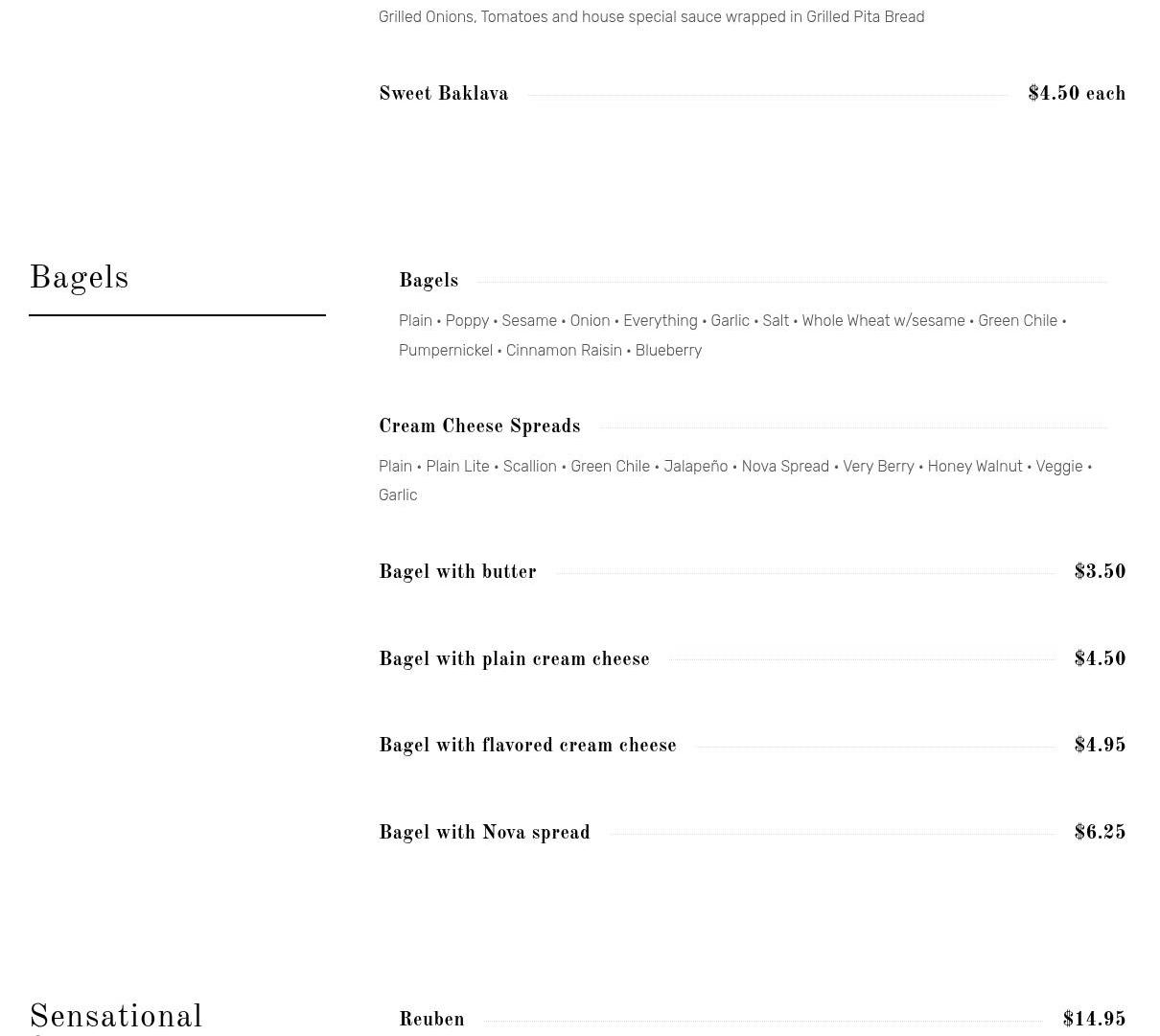Click the $6.25 Nova spread price
This screenshot has width=1160, height=1036.
(x=1100, y=833)
